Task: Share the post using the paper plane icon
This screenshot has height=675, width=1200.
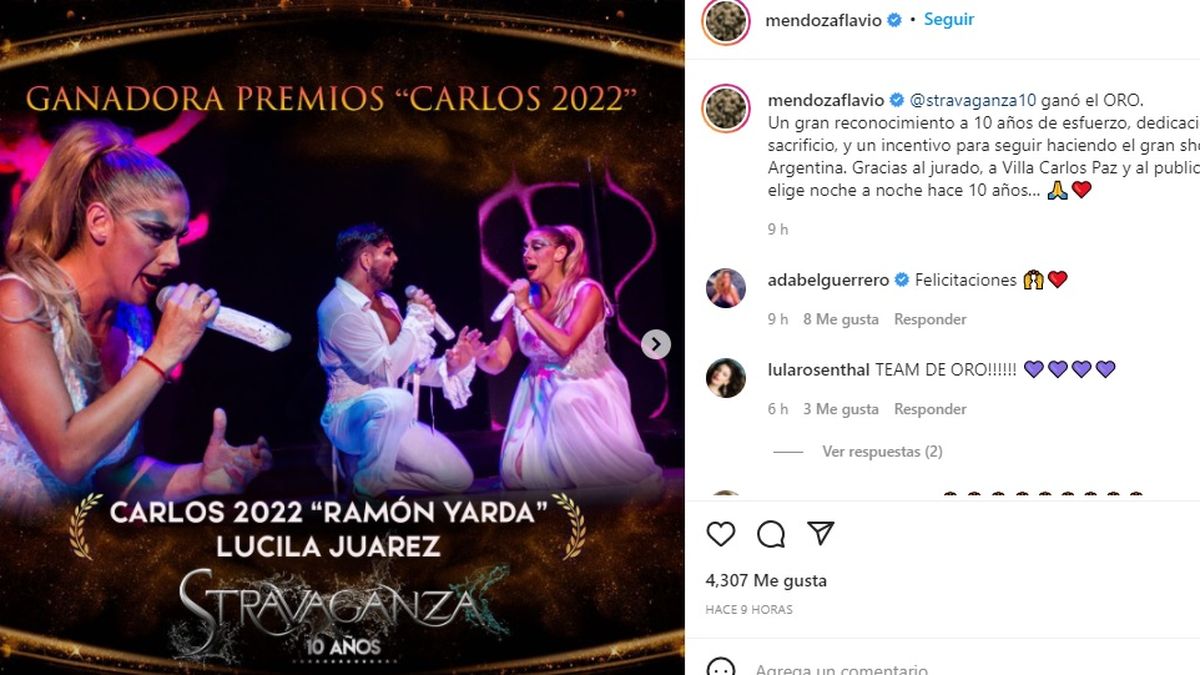Action: [x=821, y=534]
